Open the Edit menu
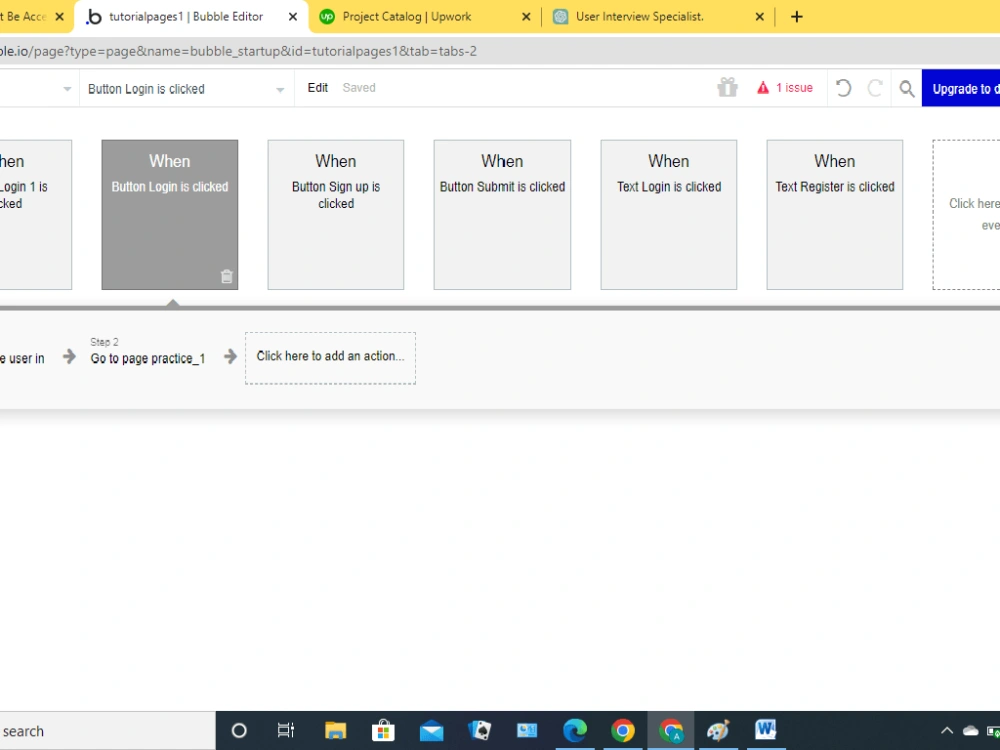This screenshot has width=1000, height=750. click(x=317, y=88)
